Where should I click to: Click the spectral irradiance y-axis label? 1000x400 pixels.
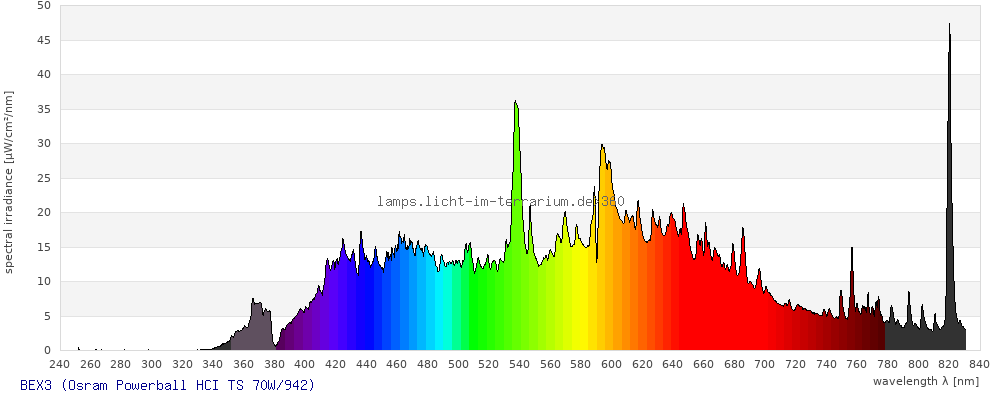tap(9, 182)
